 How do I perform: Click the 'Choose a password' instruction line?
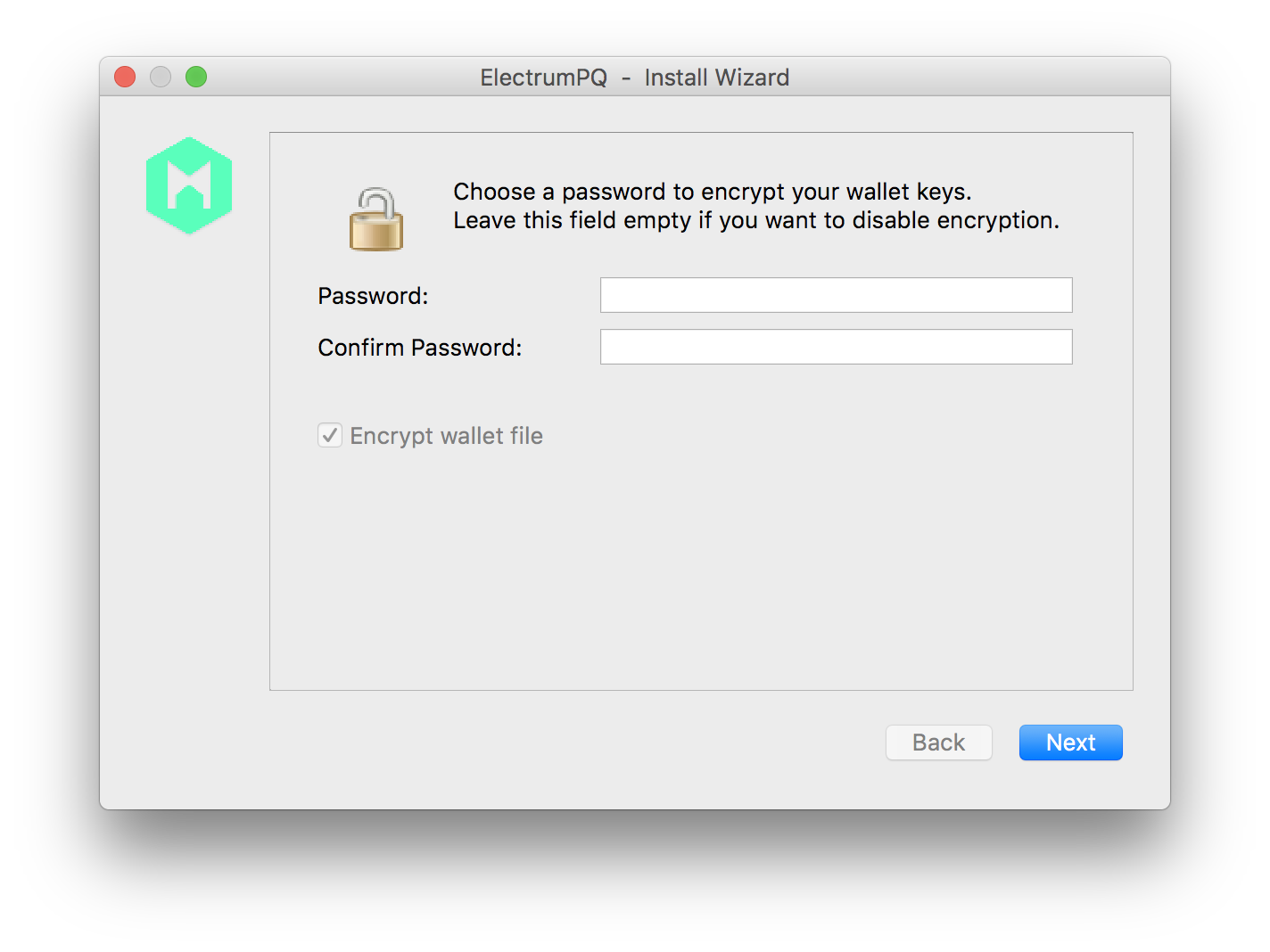[713, 192]
